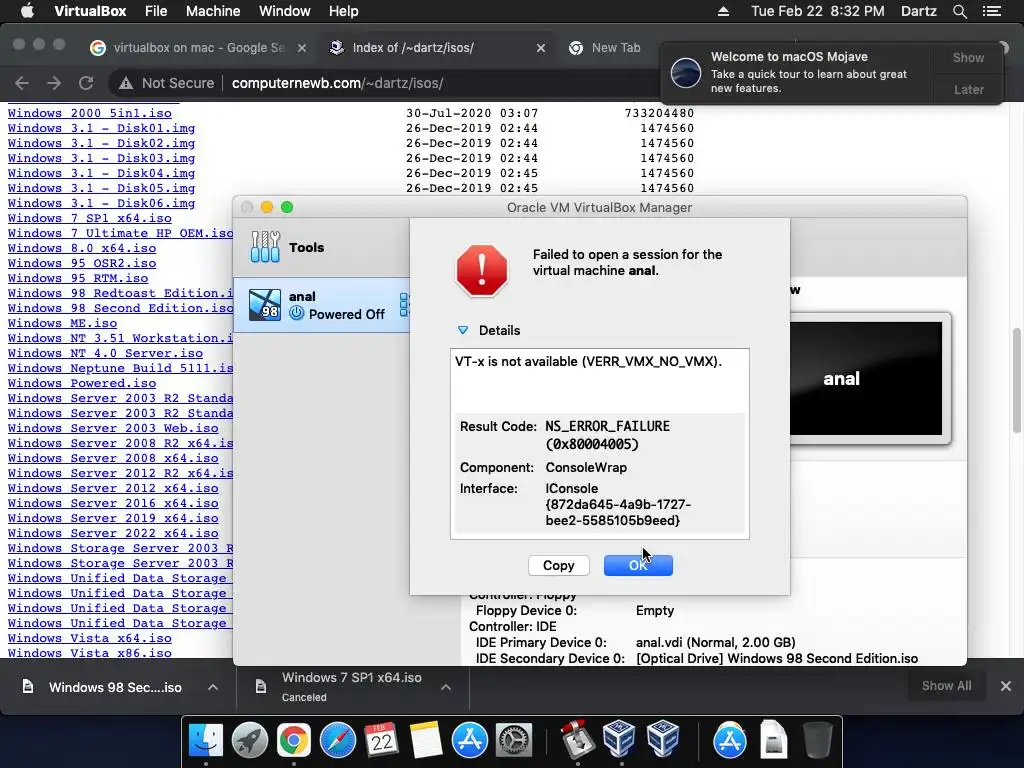Click OK in the VirtualBox error dialog
1024x768 pixels.
tap(638, 566)
